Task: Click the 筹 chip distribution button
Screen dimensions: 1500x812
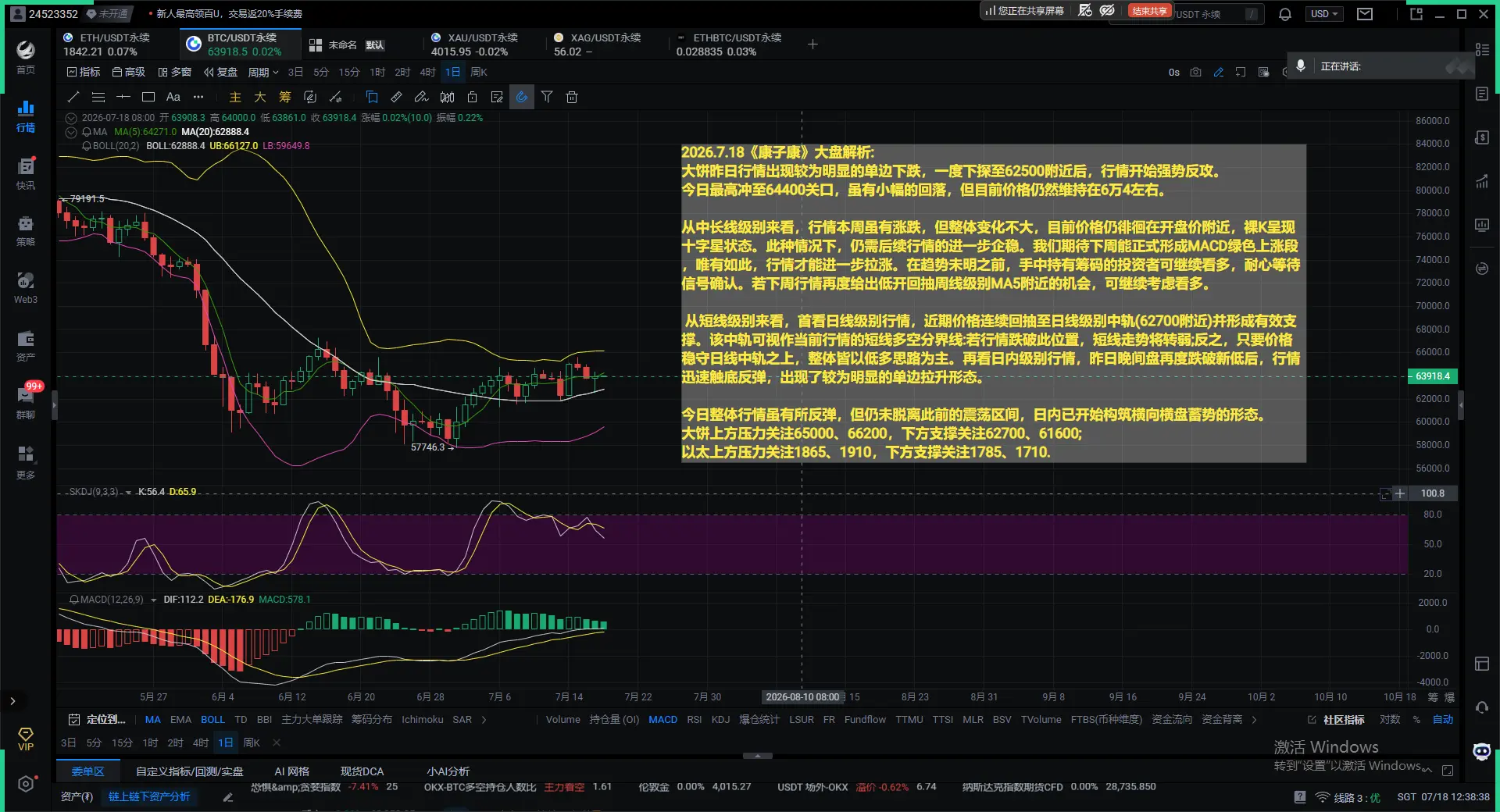Action: (285, 97)
